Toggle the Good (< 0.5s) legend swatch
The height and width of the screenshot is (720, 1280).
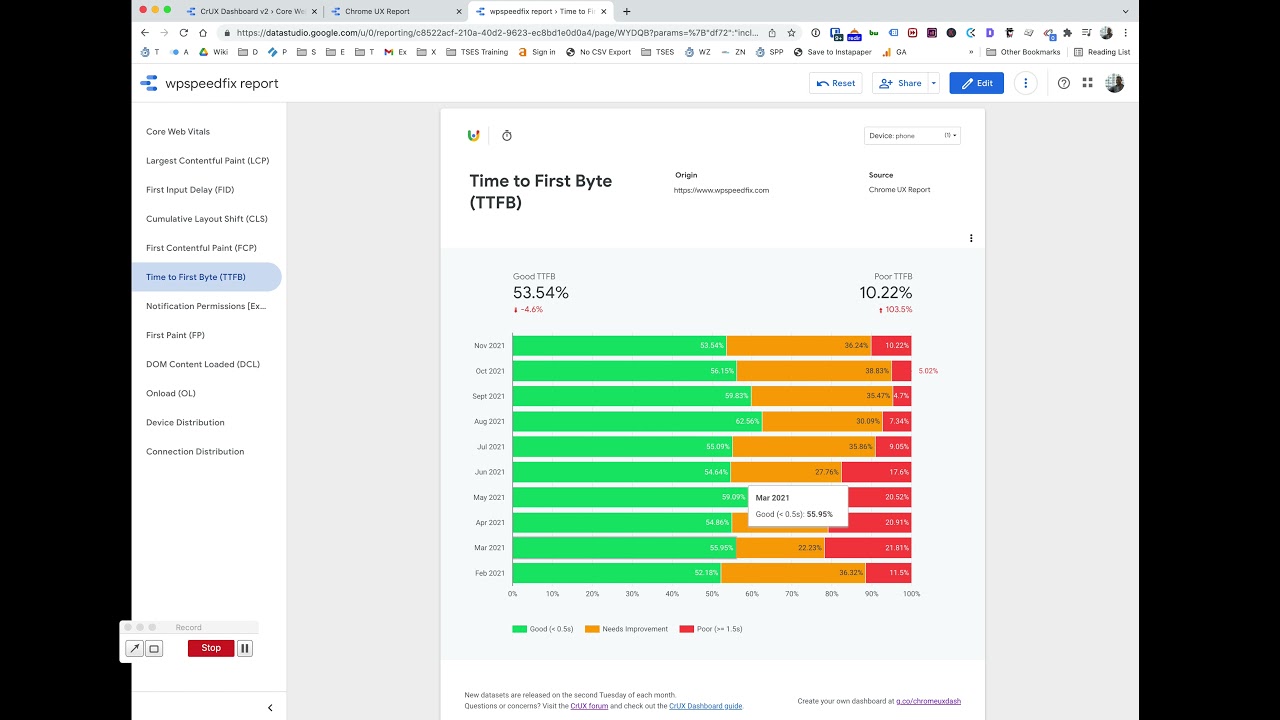point(519,629)
